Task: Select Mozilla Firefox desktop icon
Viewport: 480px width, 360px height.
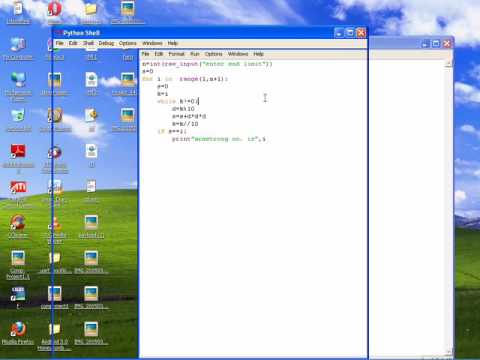Action: pos(18,333)
